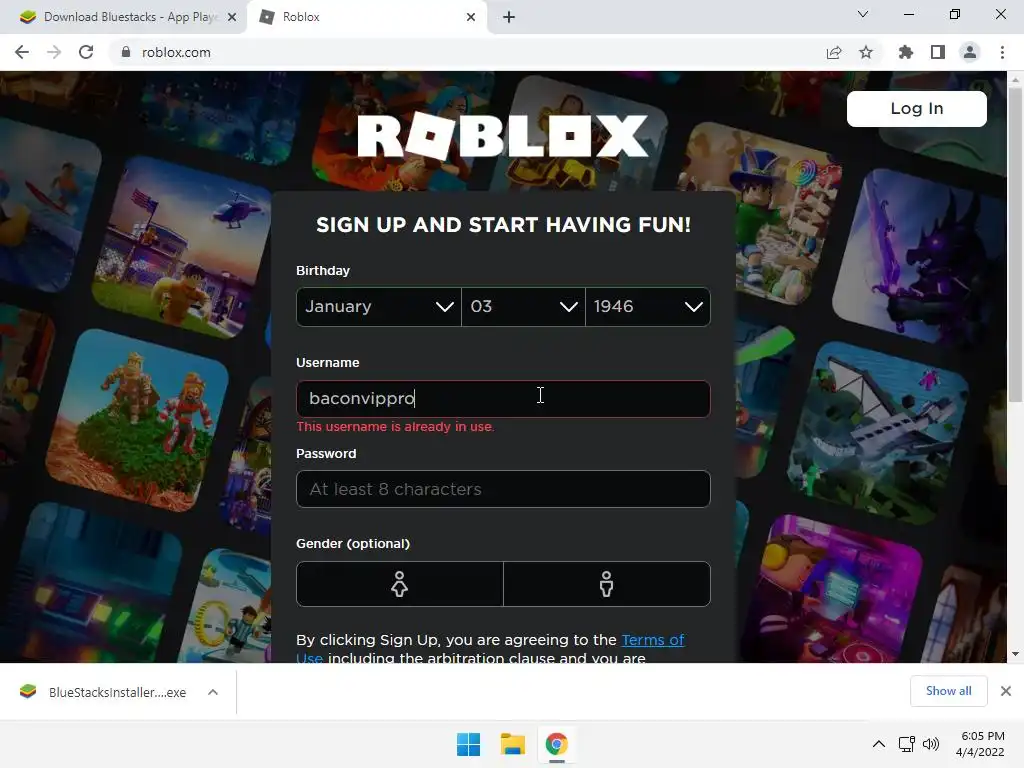
Task: Show hidden tray icons chevron
Action: tap(879, 744)
